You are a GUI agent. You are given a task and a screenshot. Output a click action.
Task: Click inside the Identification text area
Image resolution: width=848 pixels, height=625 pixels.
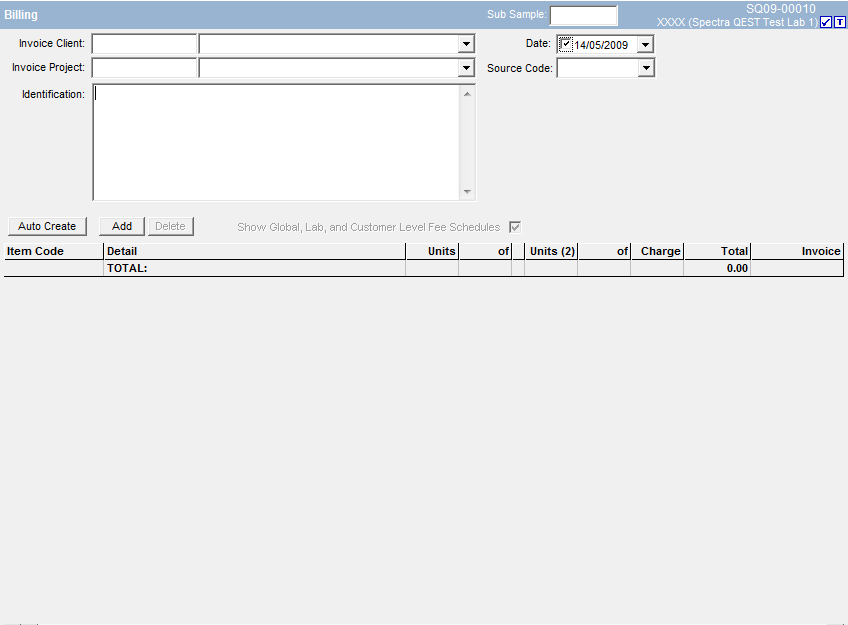pyautogui.click(x=275, y=142)
